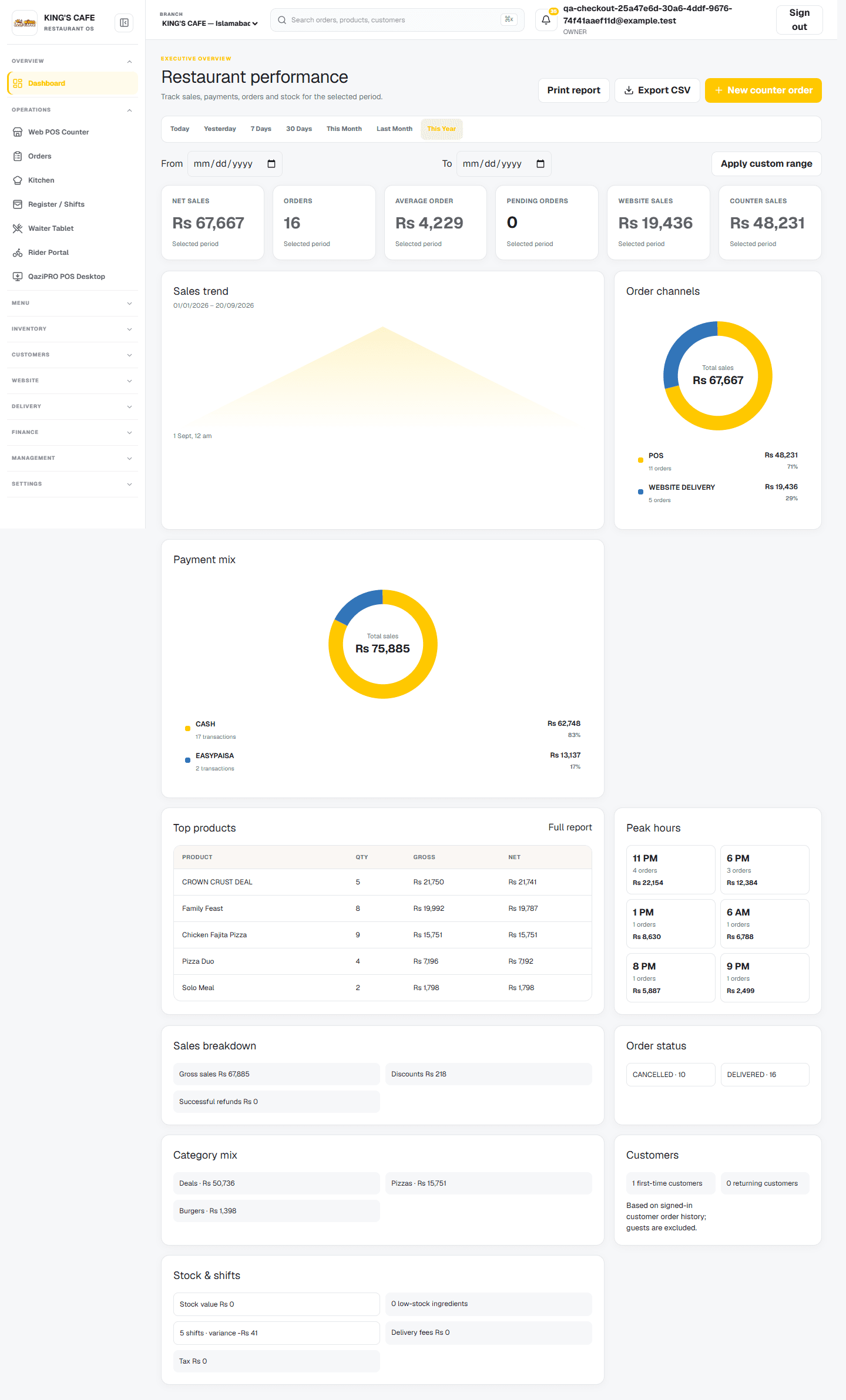The width and height of the screenshot is (846, 1400).
Task: Select the 30 Days period tab
Action: (x=299, y=129)
